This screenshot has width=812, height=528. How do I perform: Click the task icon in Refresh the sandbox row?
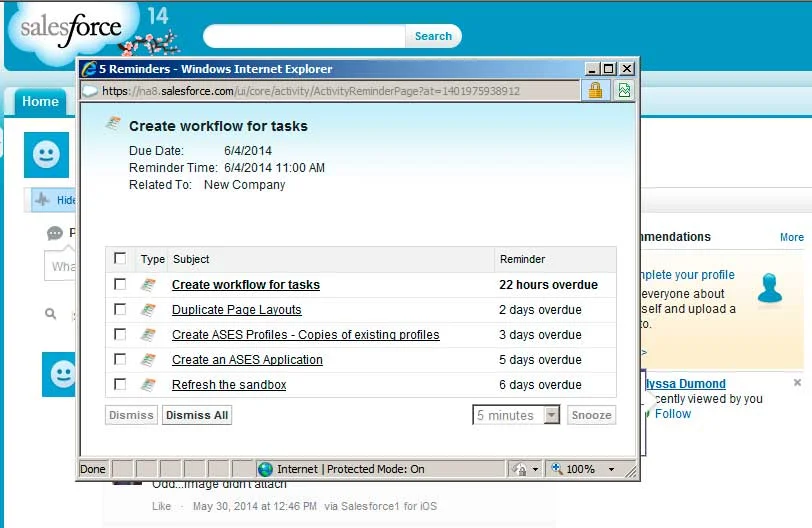coord(148,385)
